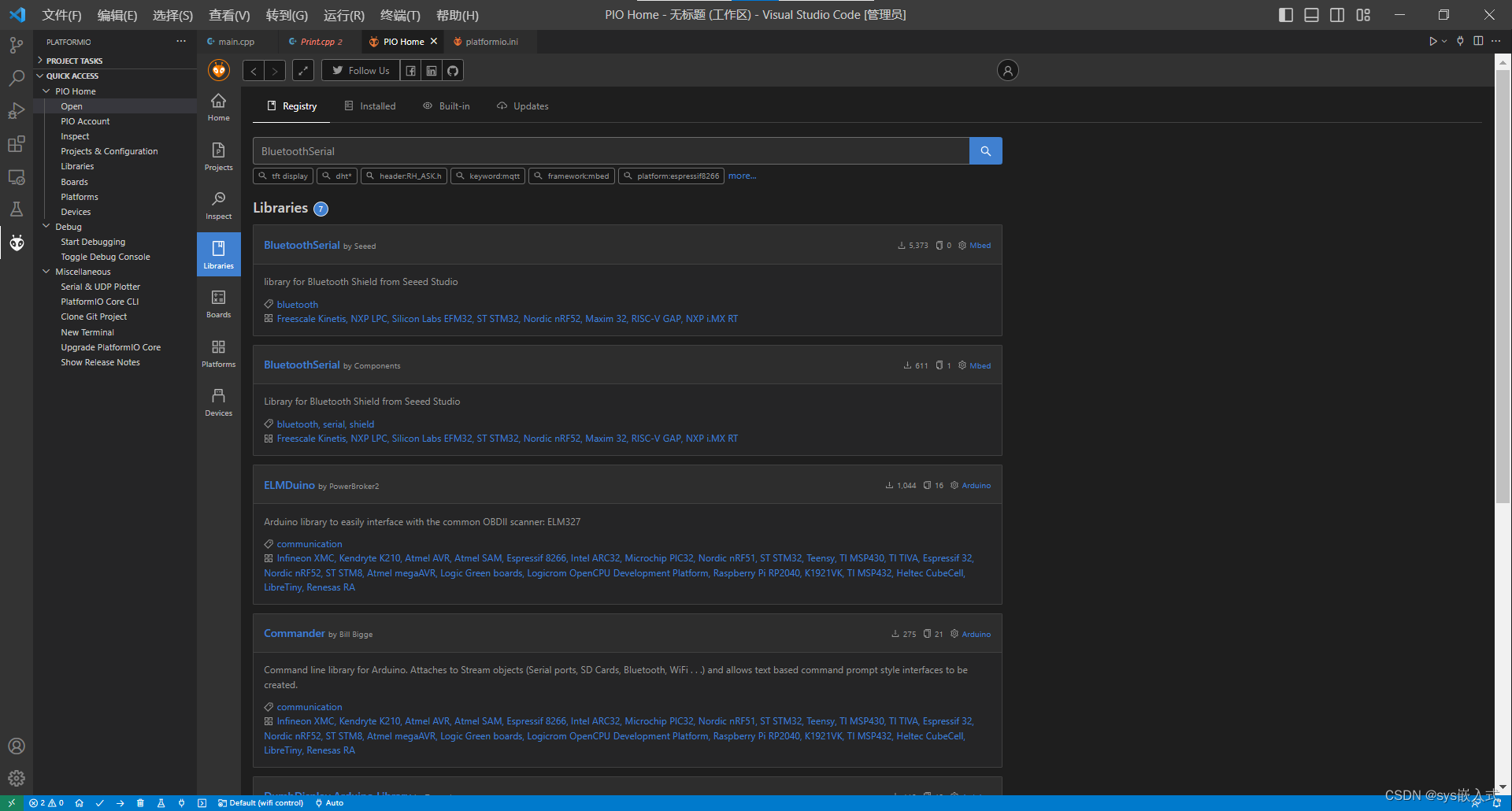The image size is (1512, 811).
Task: Navigate forward in PIO Home
Action: (x=275, y=71)
